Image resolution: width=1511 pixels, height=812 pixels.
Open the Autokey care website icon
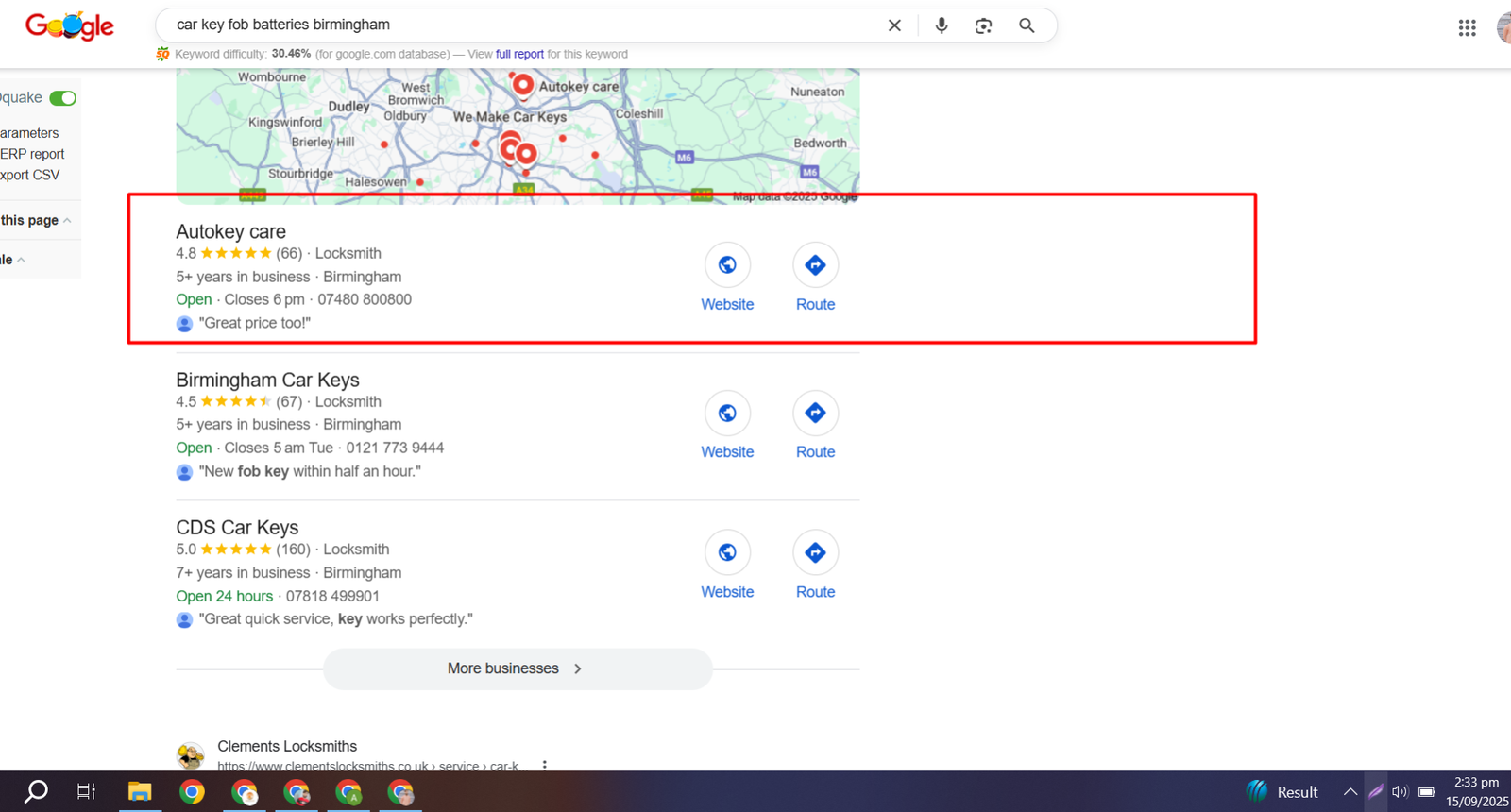(727, 265)
